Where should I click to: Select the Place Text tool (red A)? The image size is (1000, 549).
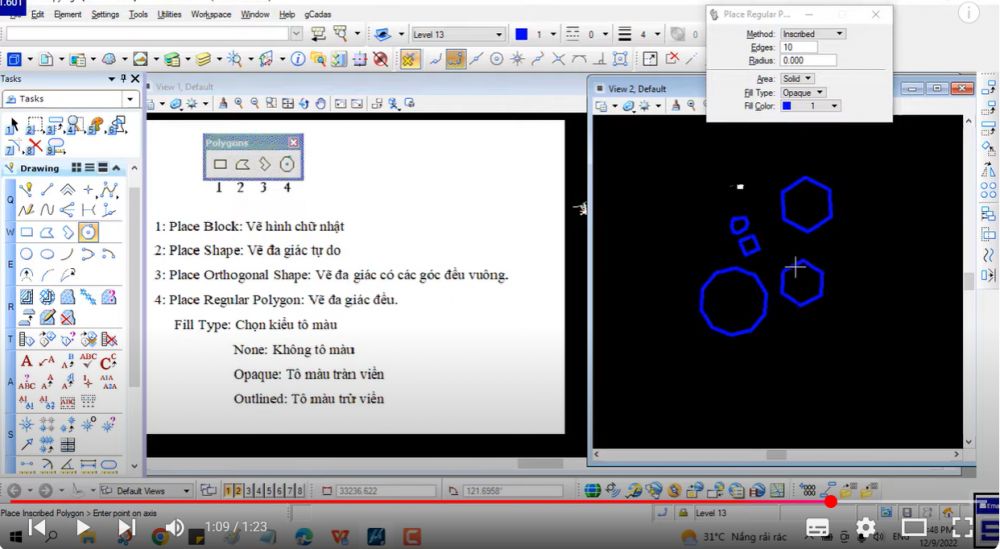26,361
